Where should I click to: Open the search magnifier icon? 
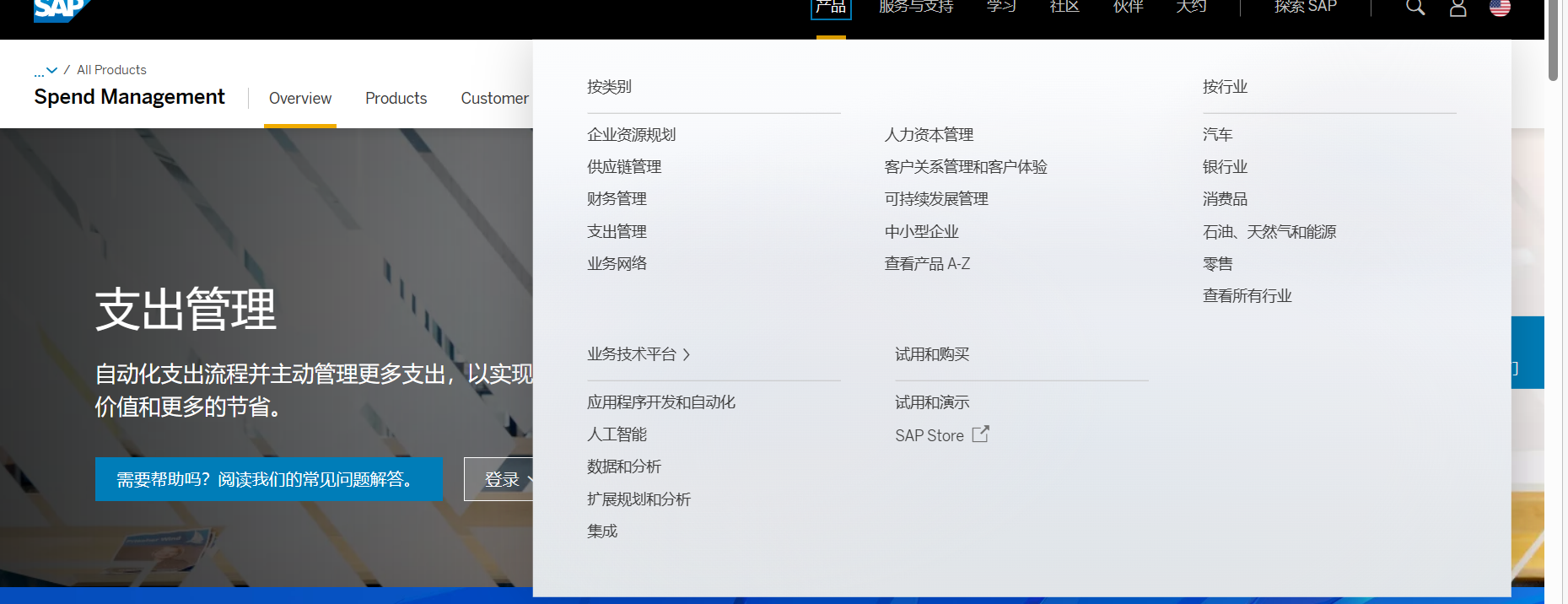click(1415, 8)
